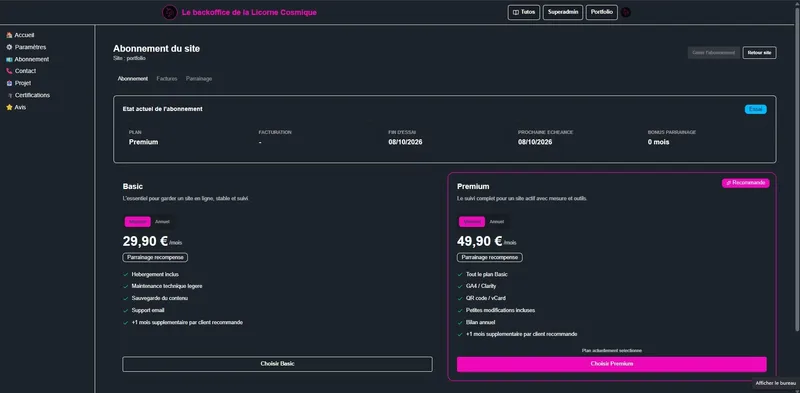Click the Hebergement inclus feature
The height and width of the screenshot is (393, 800).
click(155, 274)
